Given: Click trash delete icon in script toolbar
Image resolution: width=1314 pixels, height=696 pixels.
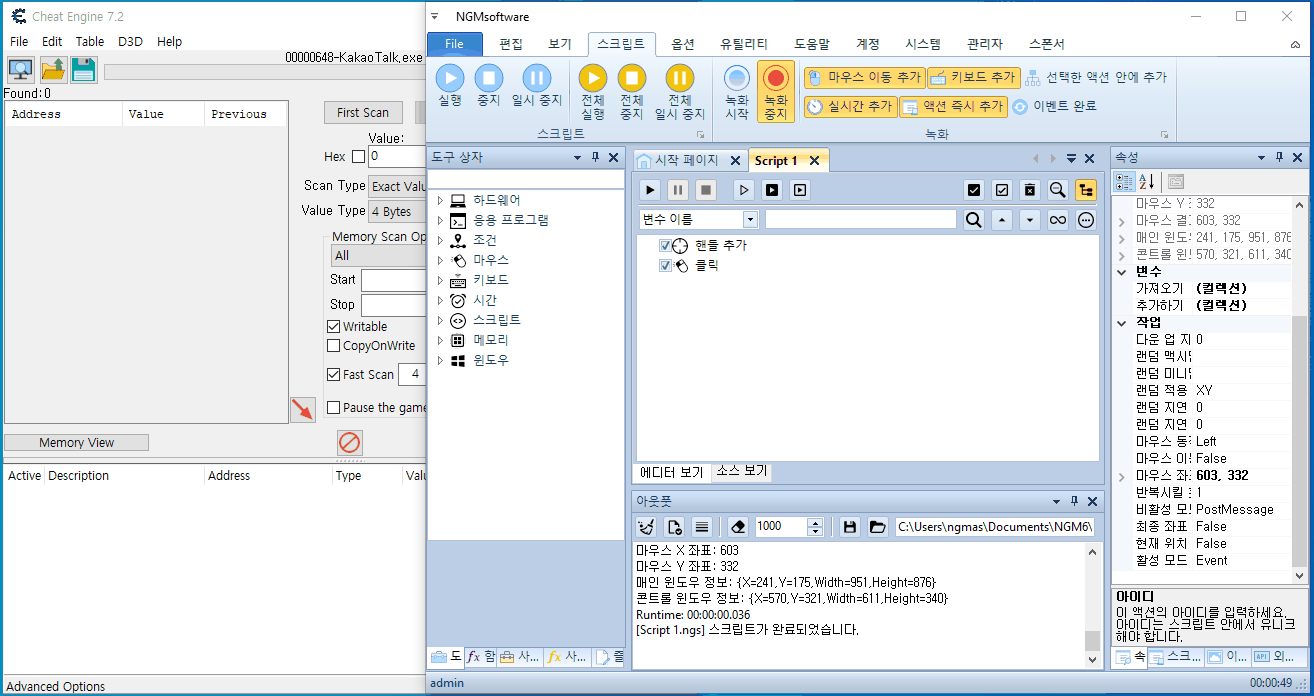Looking at the screenshot, I should (x=1030, y=190).
